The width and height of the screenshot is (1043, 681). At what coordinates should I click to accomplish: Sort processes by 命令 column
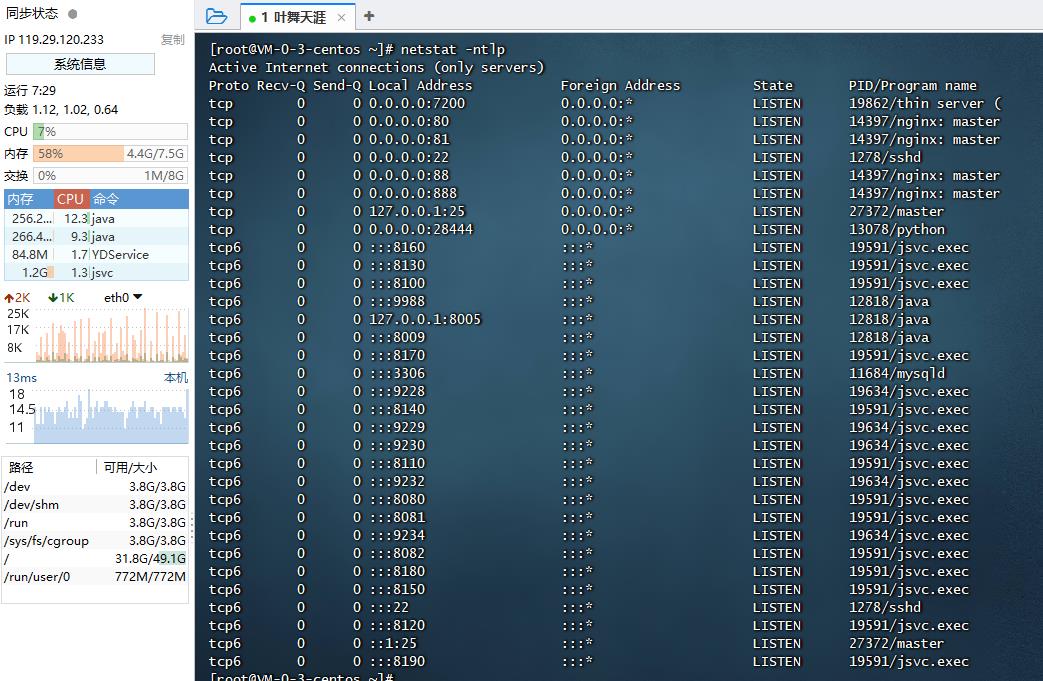click(138, 199)
